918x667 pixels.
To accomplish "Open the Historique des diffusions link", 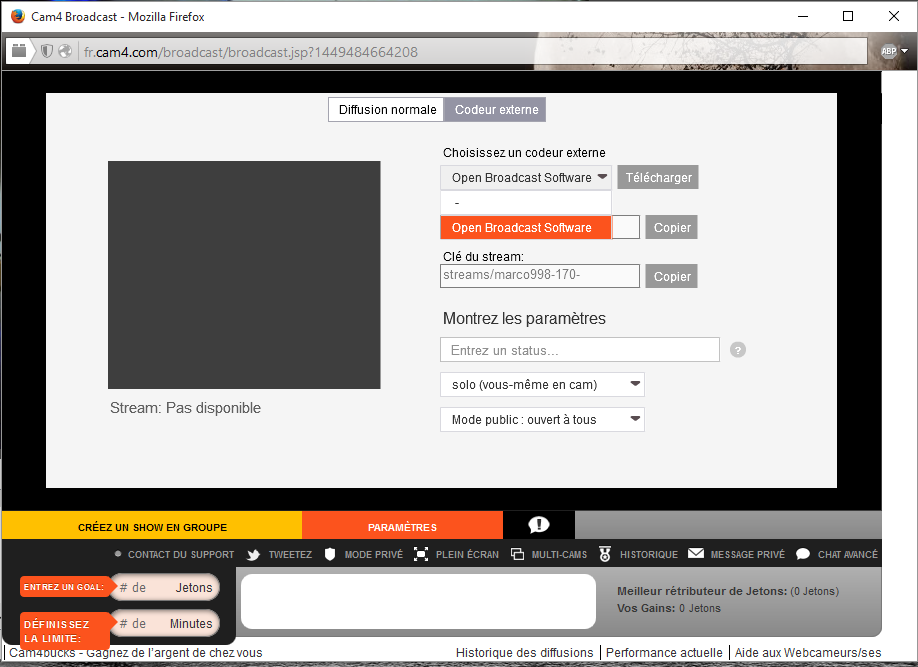I will click(524, 653).
